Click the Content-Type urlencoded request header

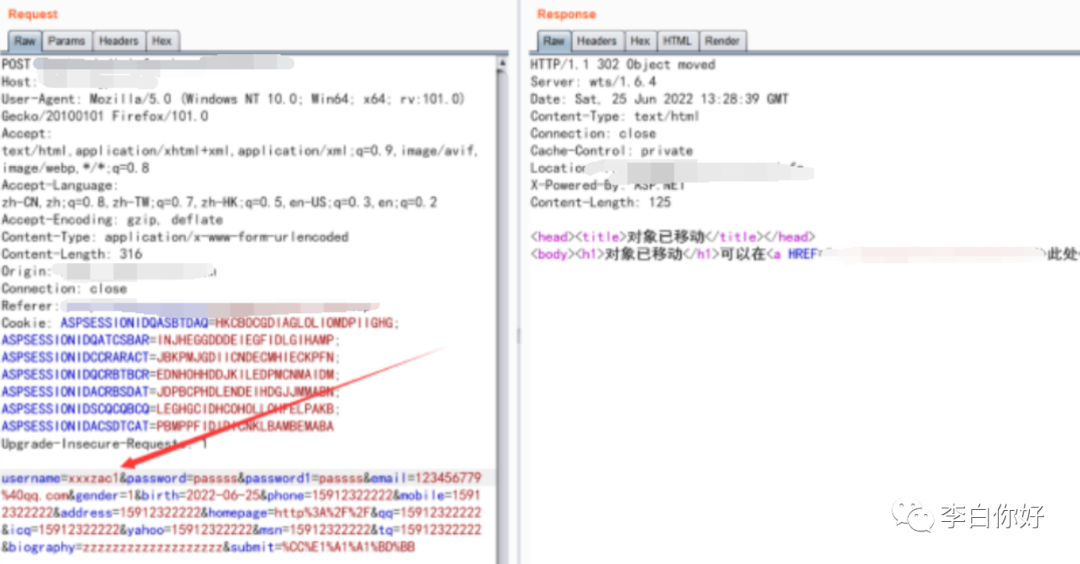tap(174, 237)
